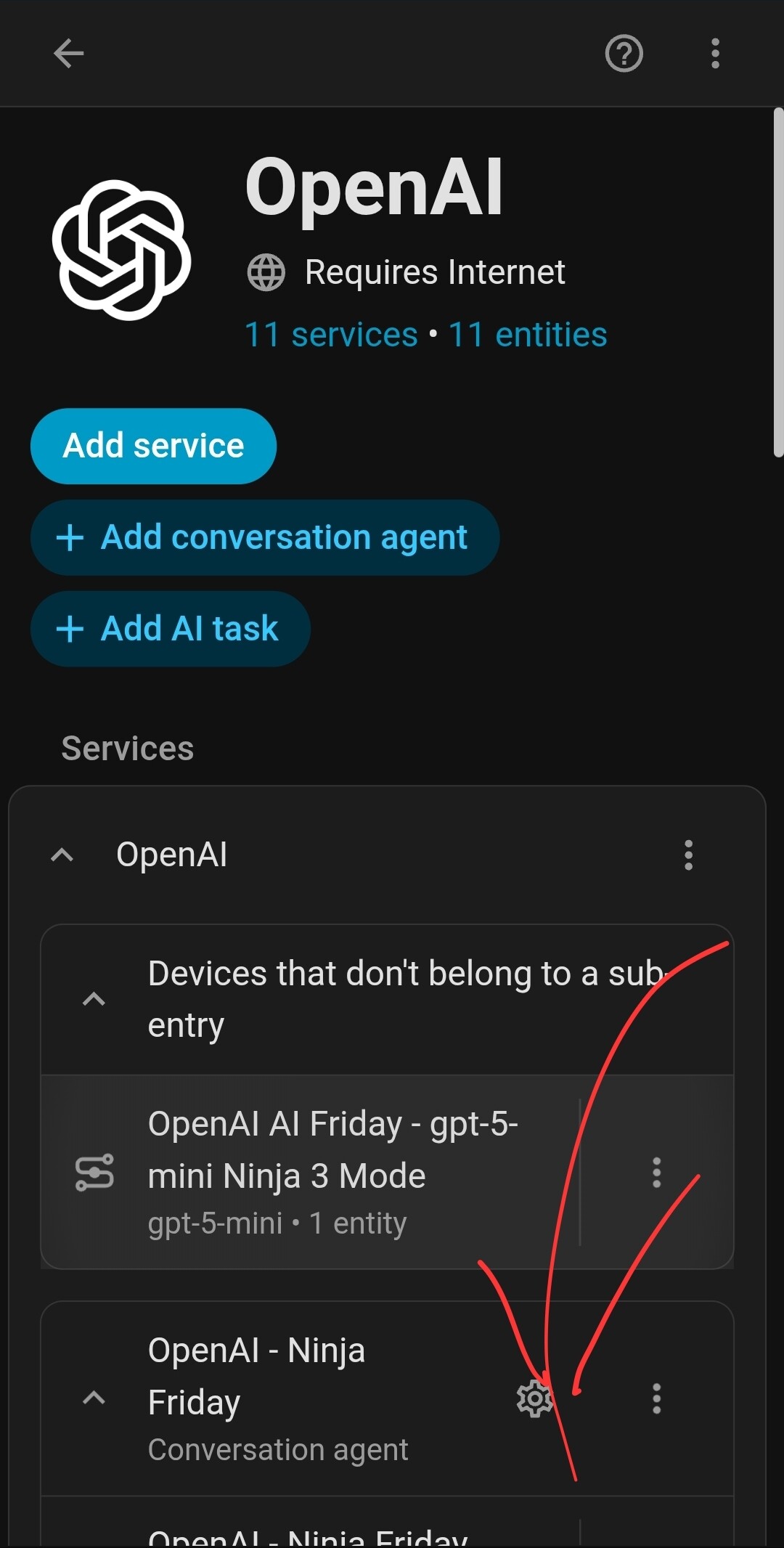
Task: Click the Add AI task button
Action: coord(171,629)
